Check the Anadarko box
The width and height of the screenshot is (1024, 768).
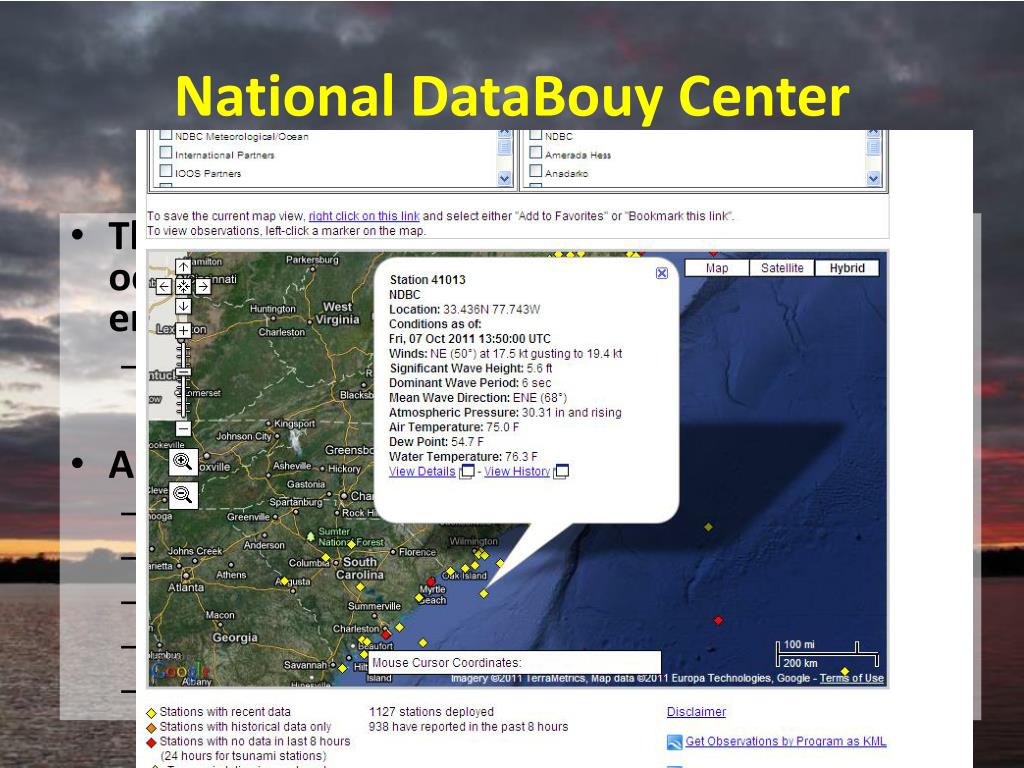tap(536, 171)
